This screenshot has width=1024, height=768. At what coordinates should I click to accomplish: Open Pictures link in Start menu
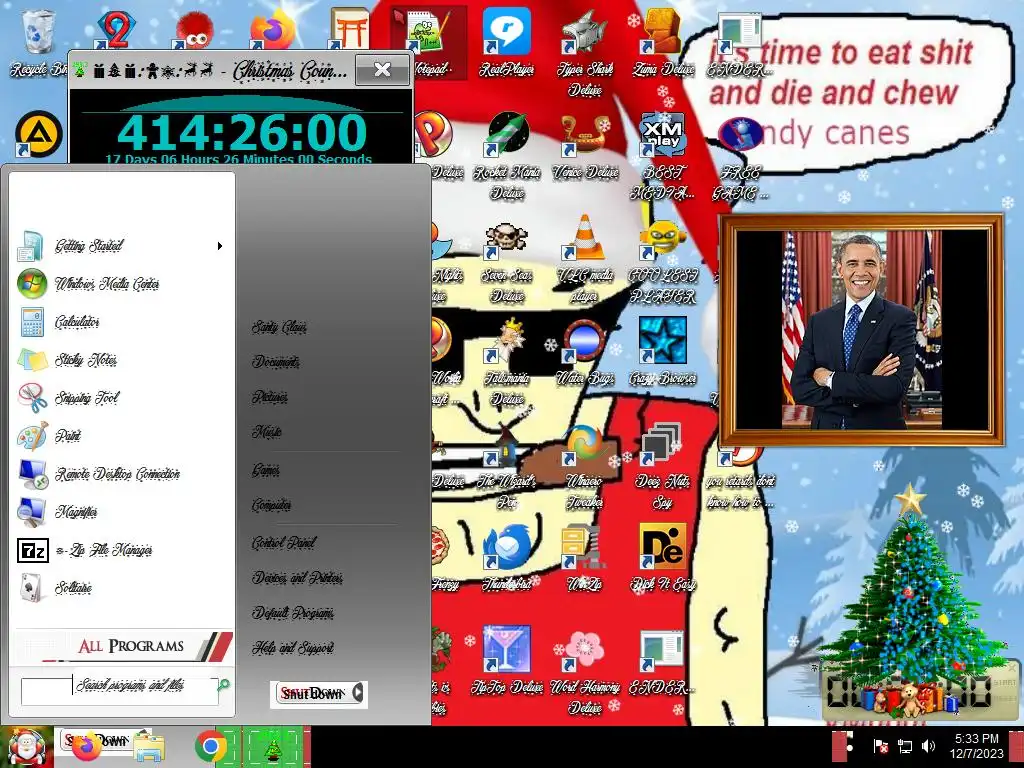[x=270, y=396]
